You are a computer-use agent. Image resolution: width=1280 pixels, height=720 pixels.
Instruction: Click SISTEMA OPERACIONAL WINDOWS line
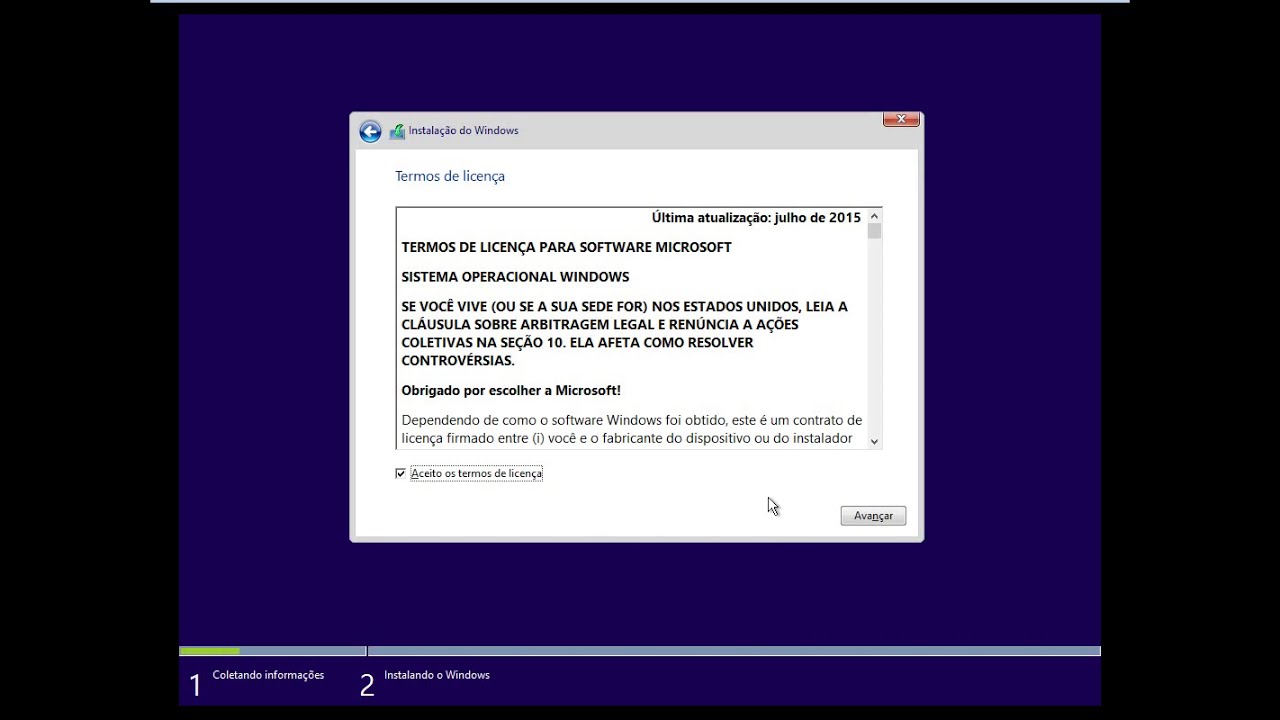pyautogui.click(x=515, y=277)
